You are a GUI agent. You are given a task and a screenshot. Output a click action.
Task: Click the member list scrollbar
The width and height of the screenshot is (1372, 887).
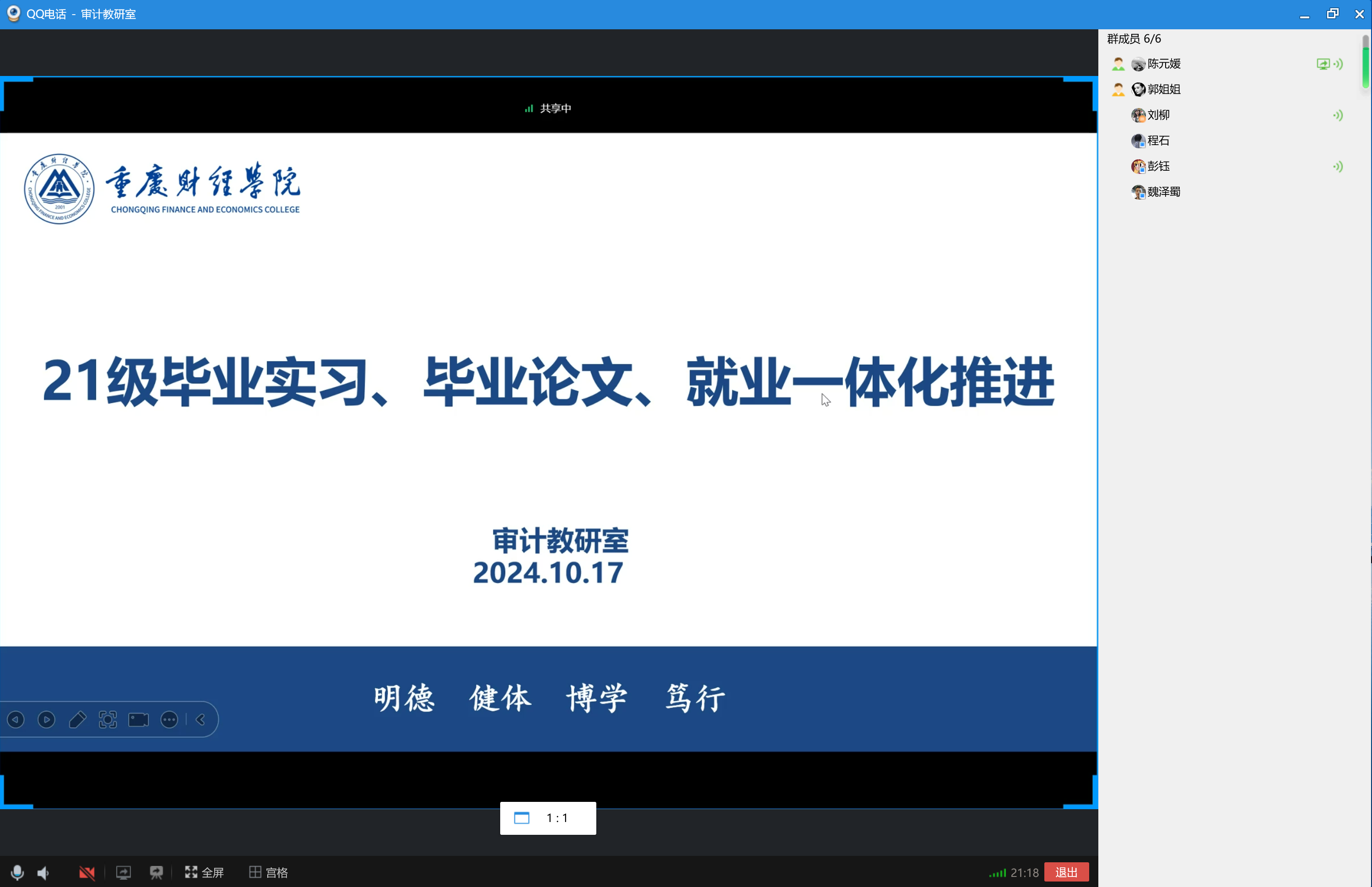[1366, 62]
